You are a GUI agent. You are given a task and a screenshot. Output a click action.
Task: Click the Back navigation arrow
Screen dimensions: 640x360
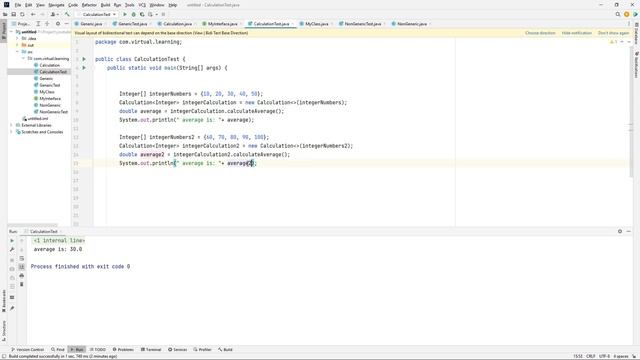[x=33, y=14]
